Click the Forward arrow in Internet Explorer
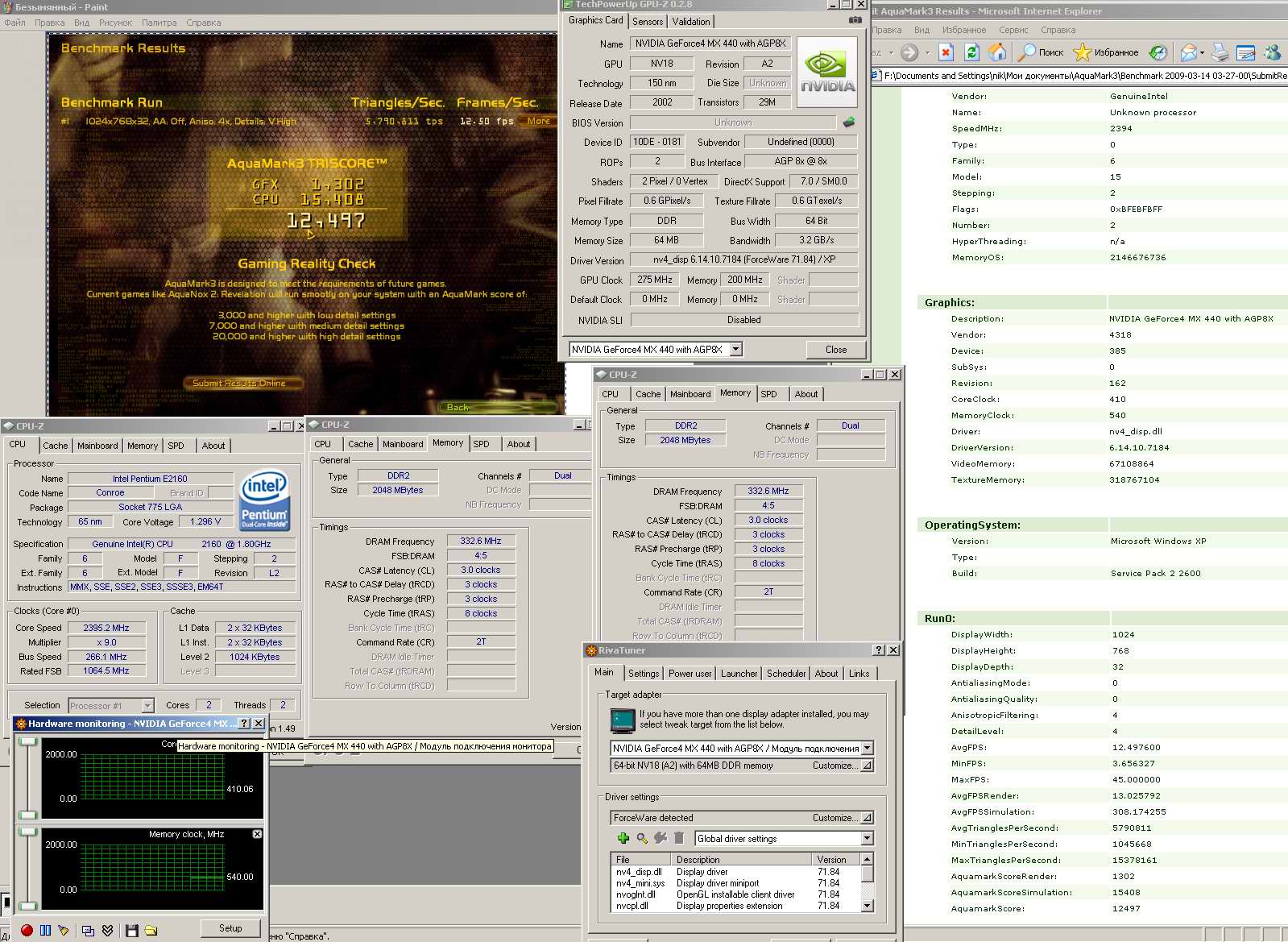This screenshot has width=1288, height=942. click(x=909, y=52)
